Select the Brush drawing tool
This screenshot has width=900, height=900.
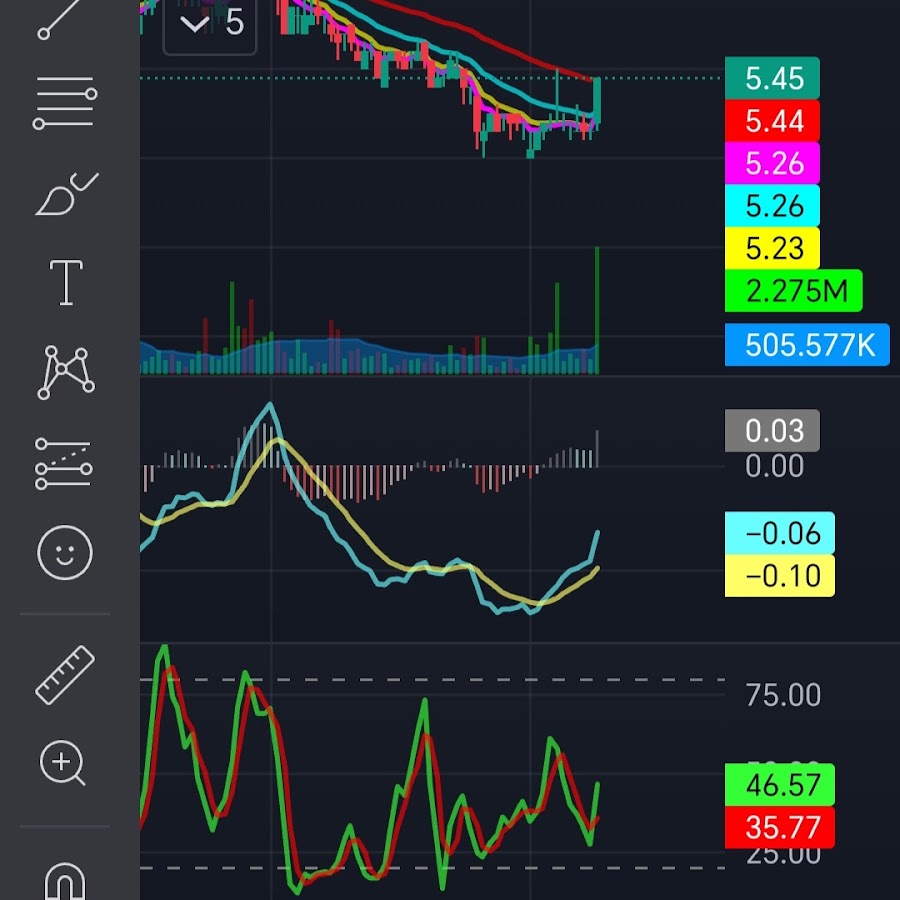(66, 194)
